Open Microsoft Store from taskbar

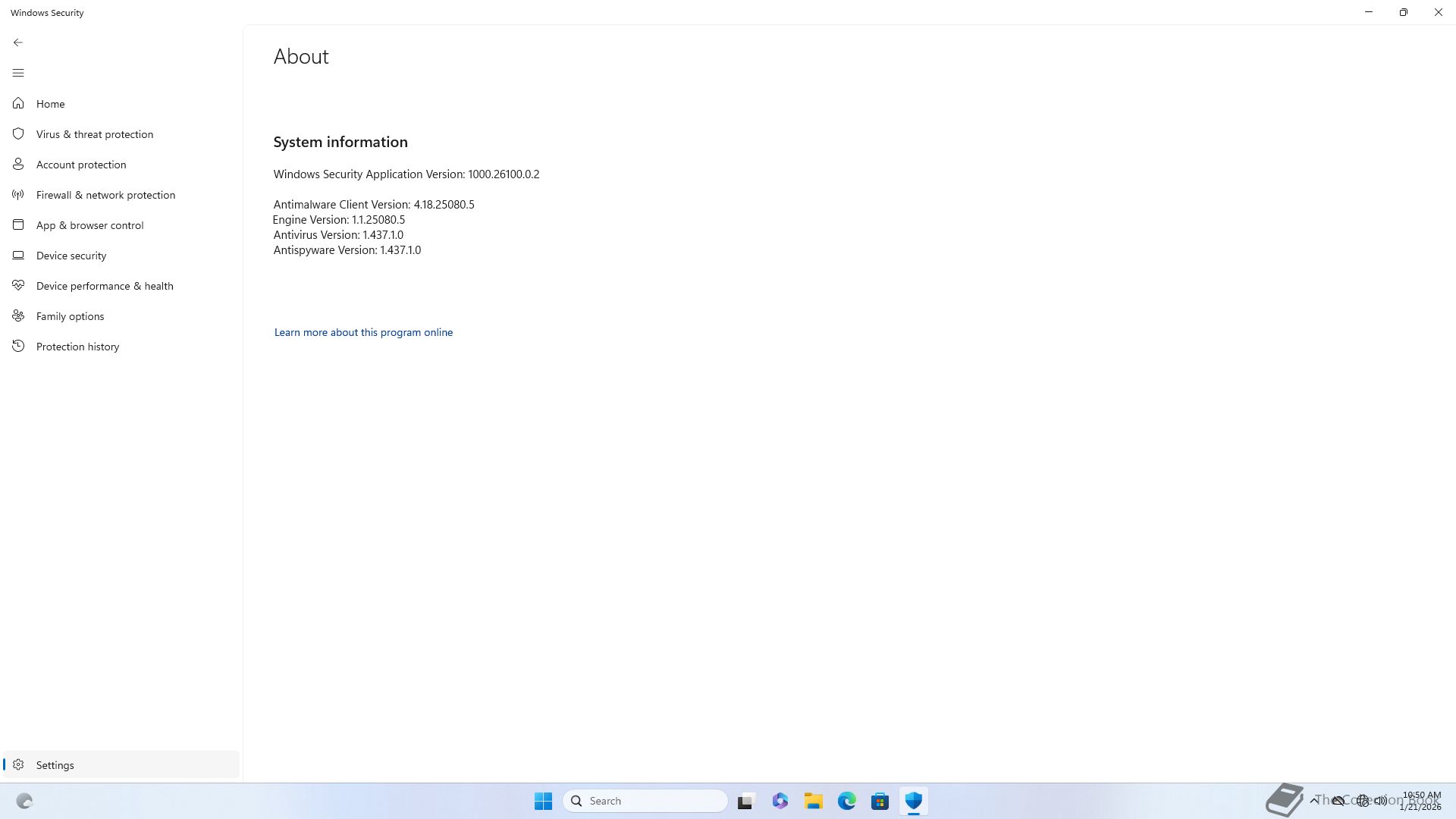point(880,801)
